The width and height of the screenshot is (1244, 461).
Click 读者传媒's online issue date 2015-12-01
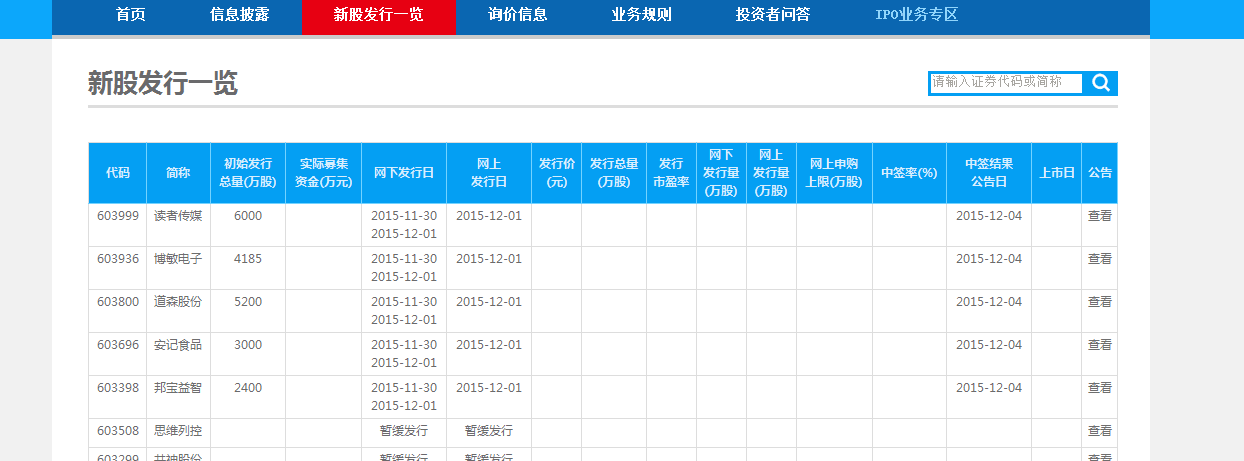tap(489, 216)
